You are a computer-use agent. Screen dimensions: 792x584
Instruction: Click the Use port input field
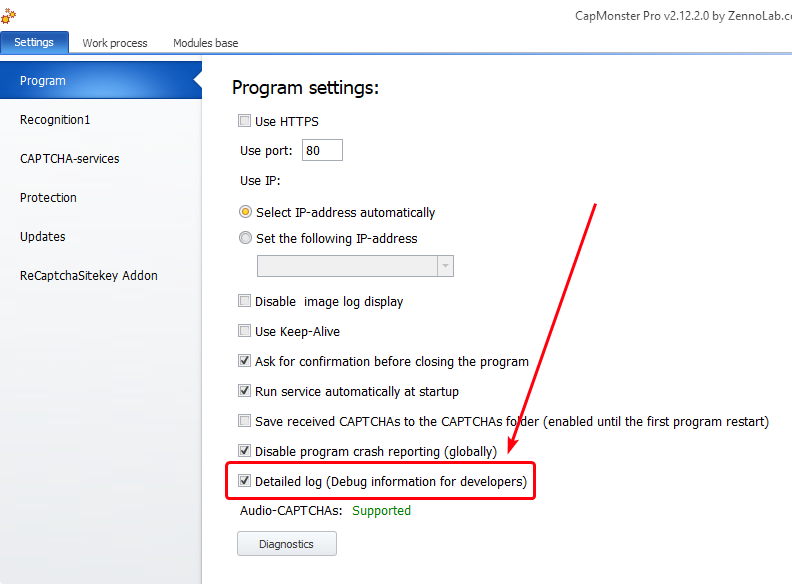322,151
